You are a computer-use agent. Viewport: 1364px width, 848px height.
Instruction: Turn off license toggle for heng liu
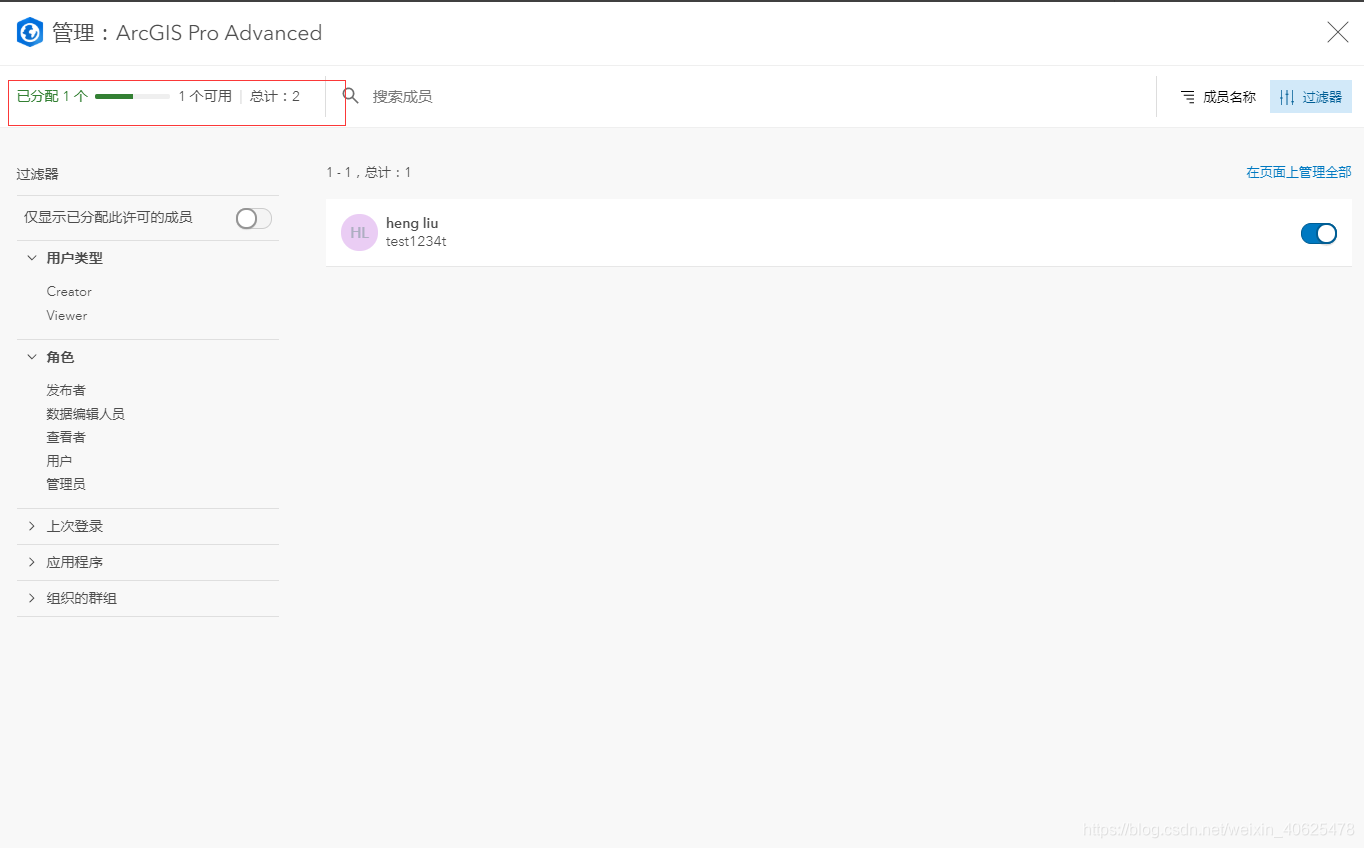(1318, 233)
